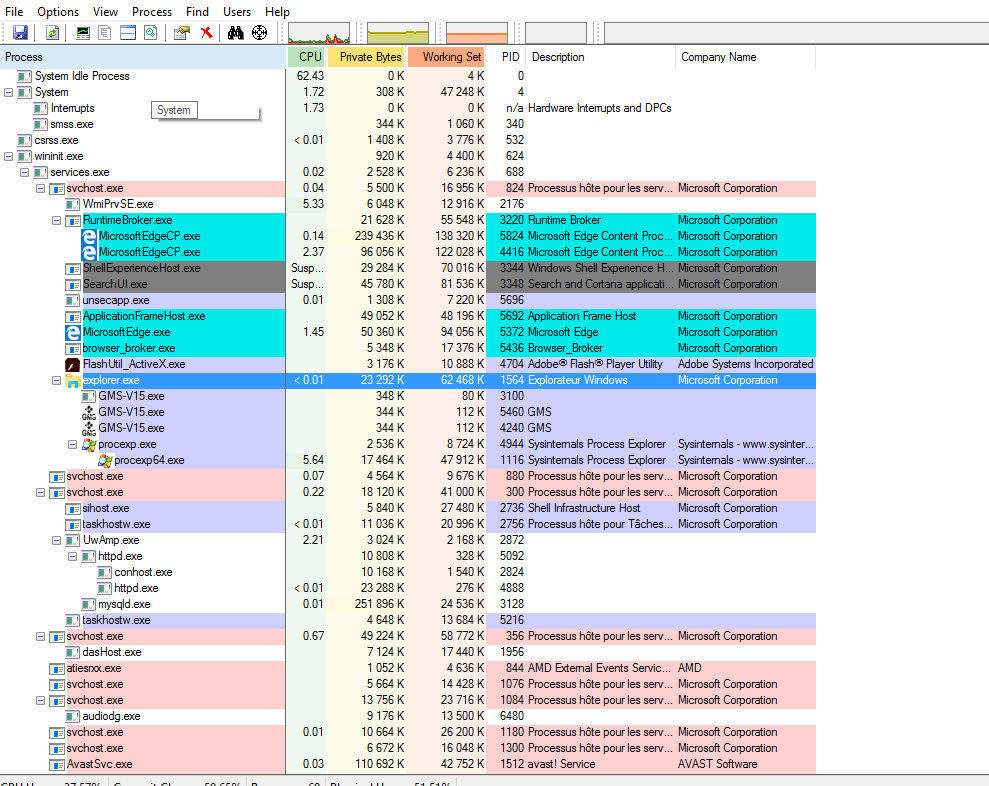Open the process Properties toolbar icon

coord(182,33)
